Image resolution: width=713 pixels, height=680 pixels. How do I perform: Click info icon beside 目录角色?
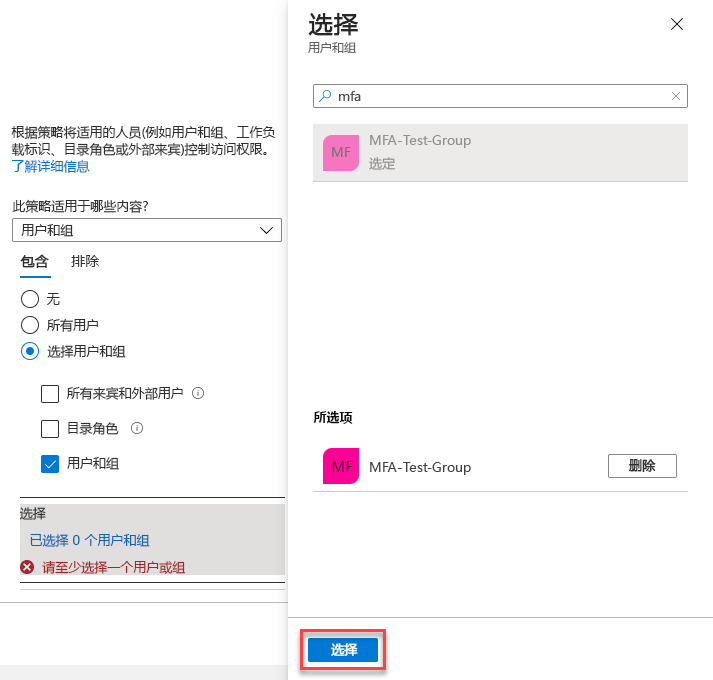point(137,429)
